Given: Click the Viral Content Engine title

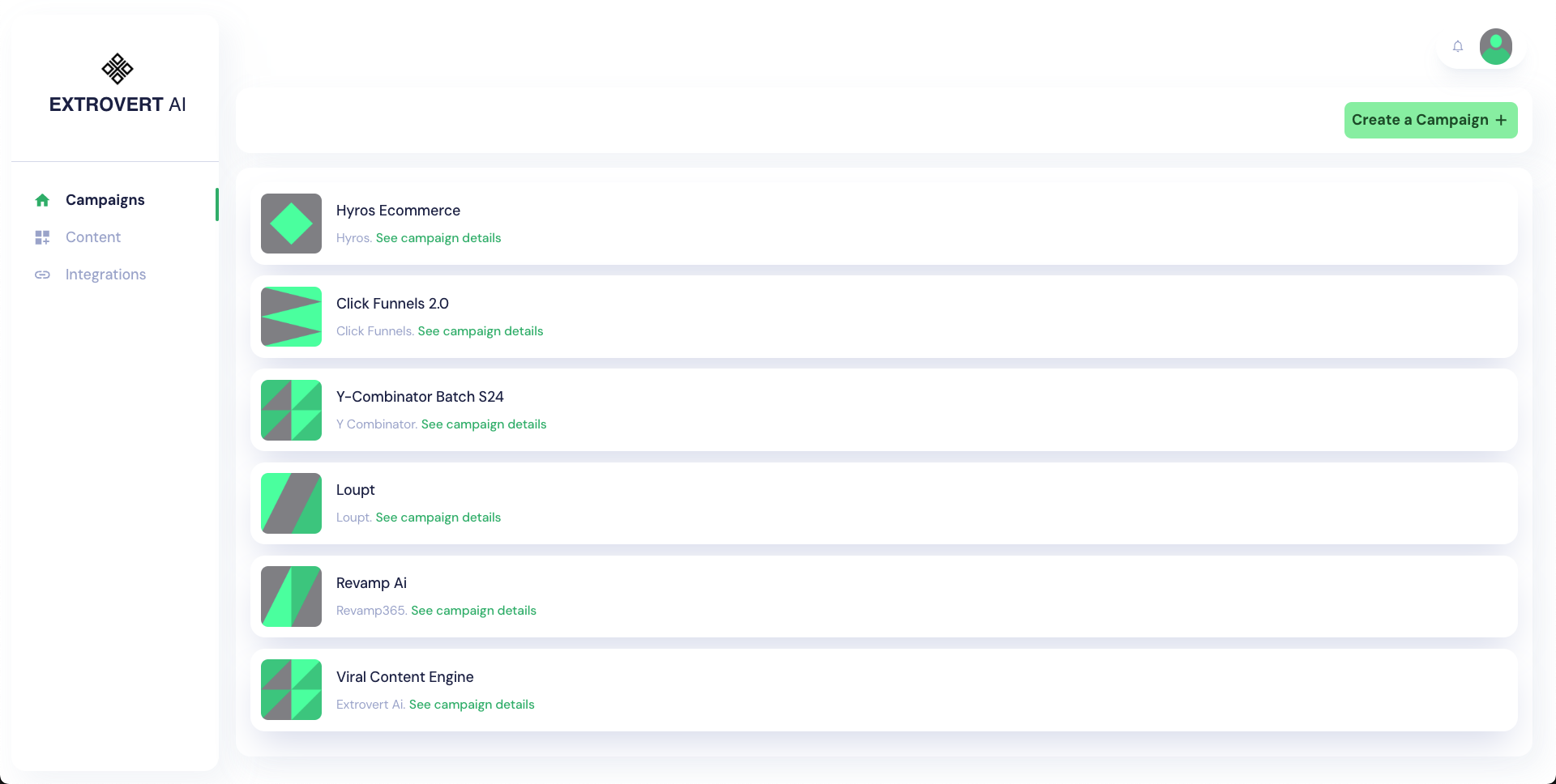Looking at the screenshot, I should tap(404, 677).
